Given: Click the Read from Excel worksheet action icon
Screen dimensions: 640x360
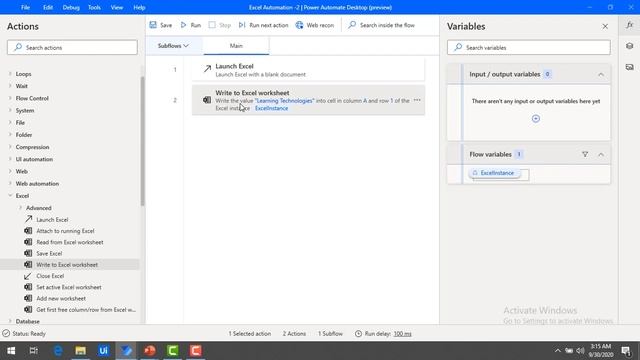Looking at the screenshot, I should click(28, 242).
